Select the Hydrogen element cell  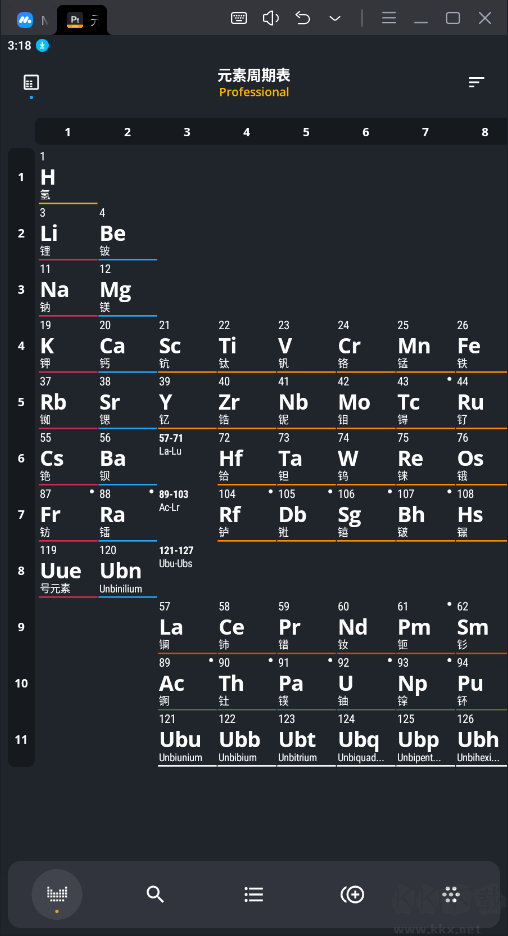click(68, 177)
